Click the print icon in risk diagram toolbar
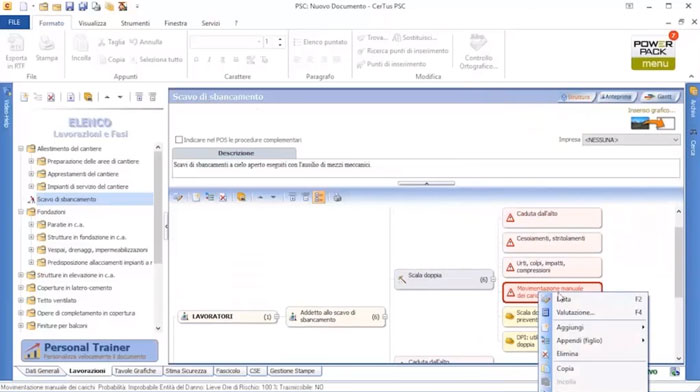 pyautogui.click(x=338, y=197)
